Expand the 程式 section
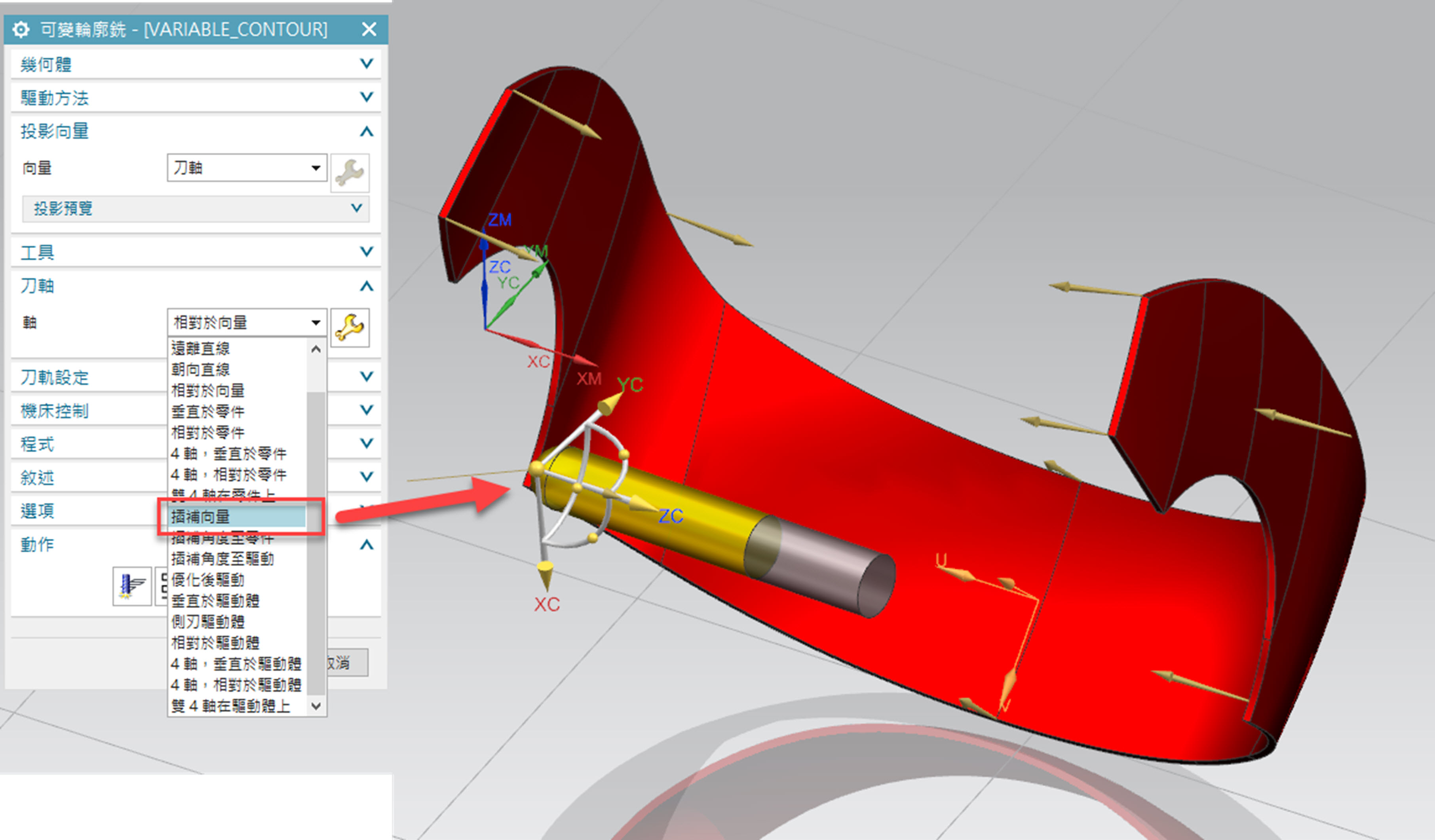This screenshot has height=840, width=1435. [x=367, y=444]
